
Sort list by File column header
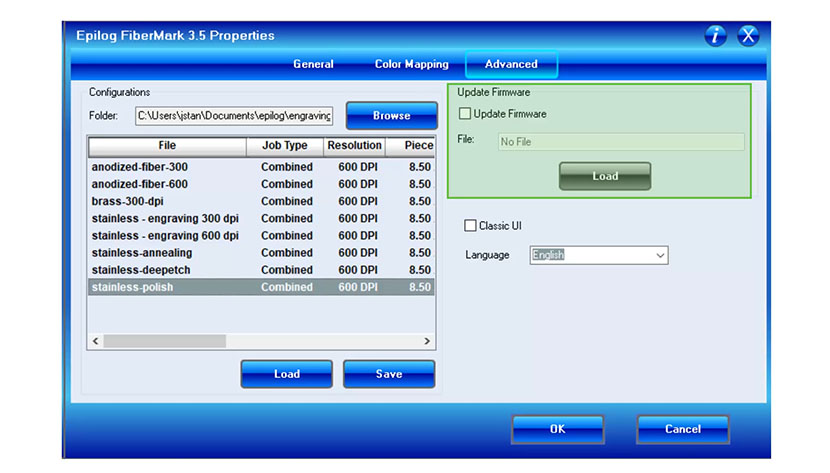point(167,146)
